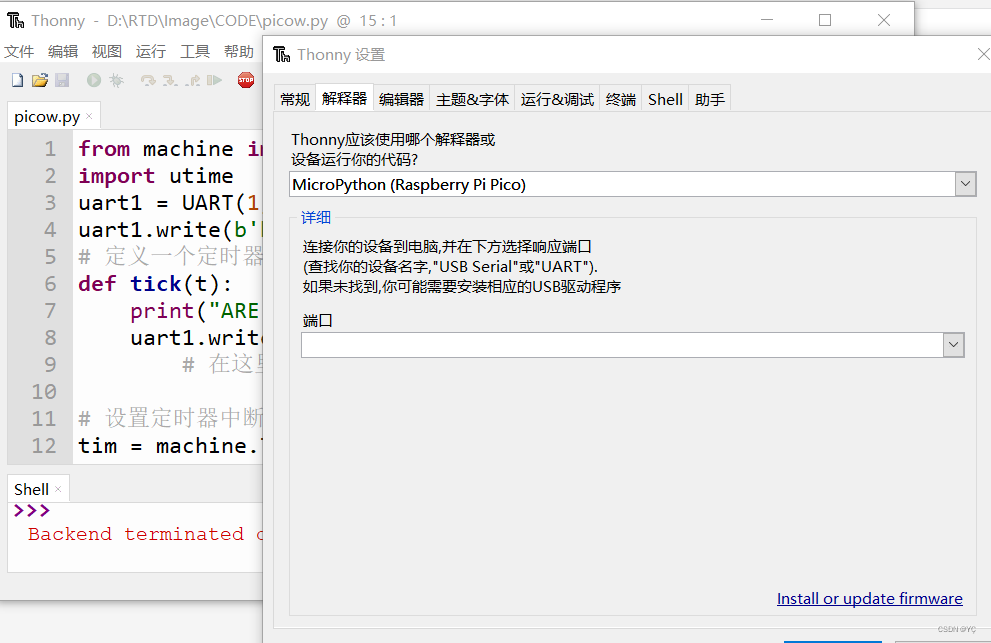Viewport: 991px width, 643px height.
Task: Select the 解释器 settings tab
Action: pyautogui.click(x=344, y=98)
